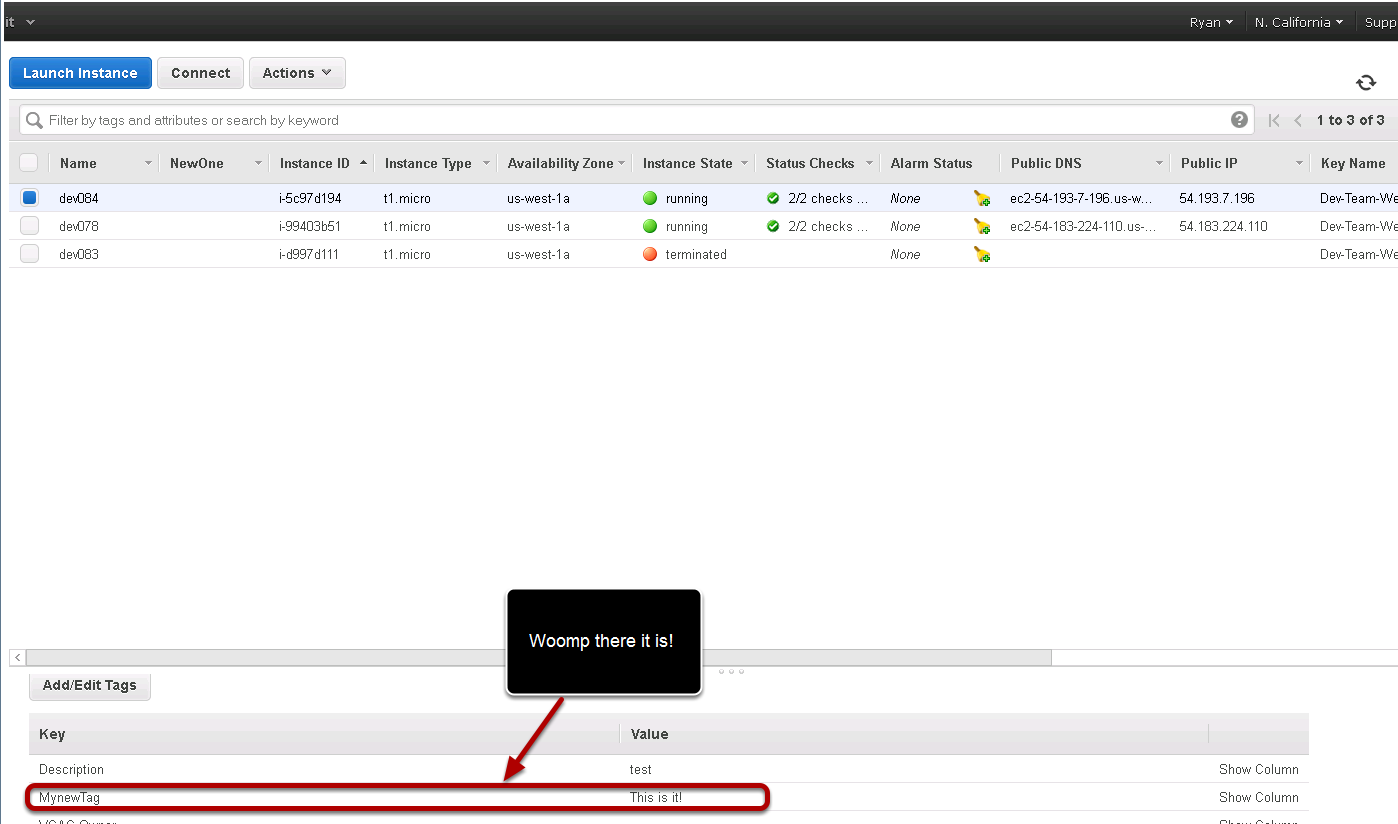The width and height of the screenshot is (1398, 824).
Task: Click the Key Name column header
Action: (x=1353, y=163)
